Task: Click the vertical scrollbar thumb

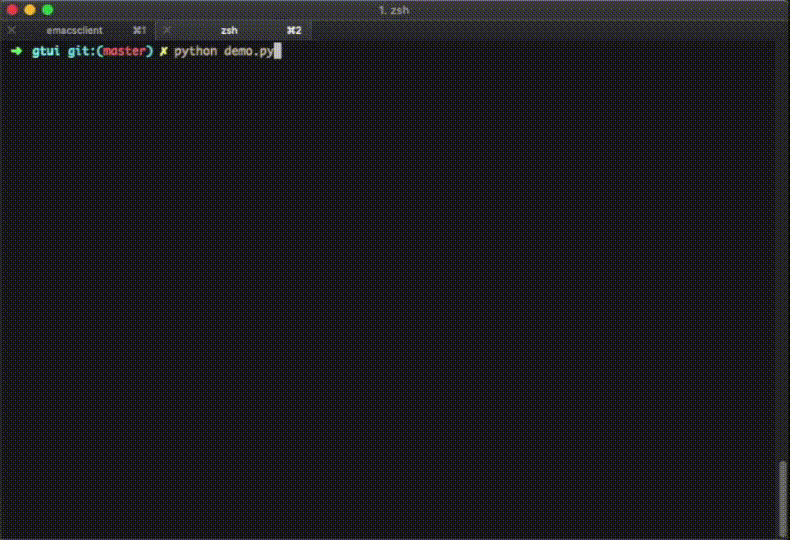Action: click(x=782, y=498)
